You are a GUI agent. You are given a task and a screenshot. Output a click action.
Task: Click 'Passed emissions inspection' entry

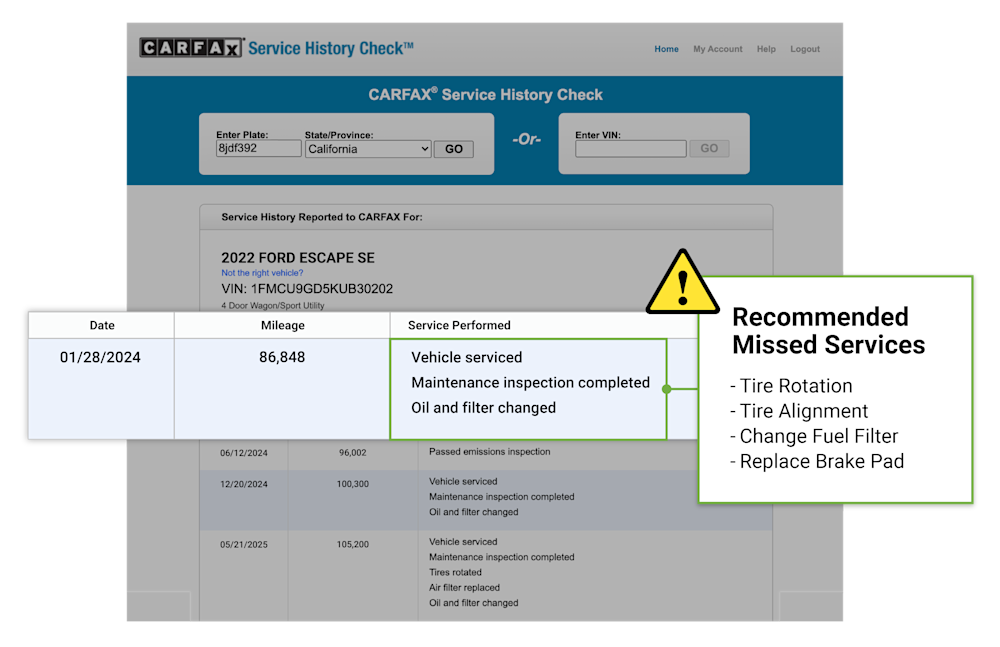(489, 452)
